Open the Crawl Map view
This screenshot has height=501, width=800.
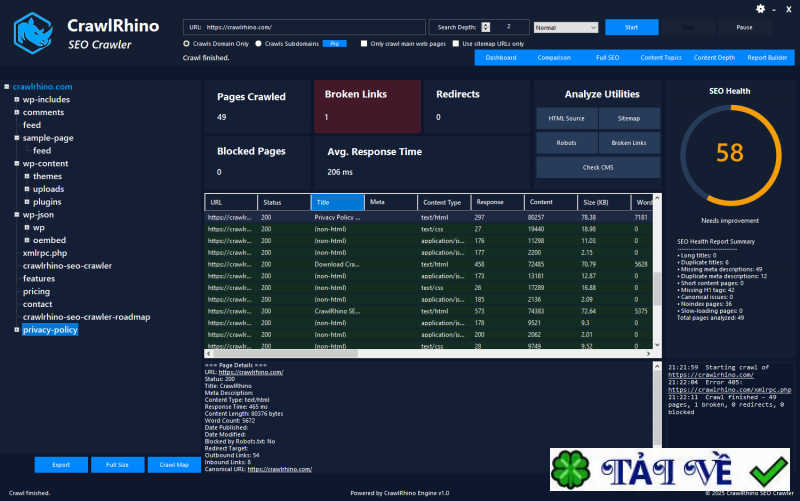pos(174,465)
